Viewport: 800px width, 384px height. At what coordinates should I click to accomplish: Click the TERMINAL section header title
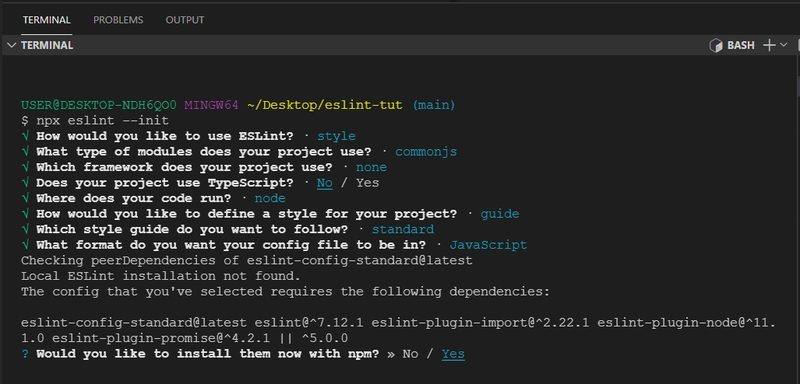pyautogui.click(x=47, y=45)
